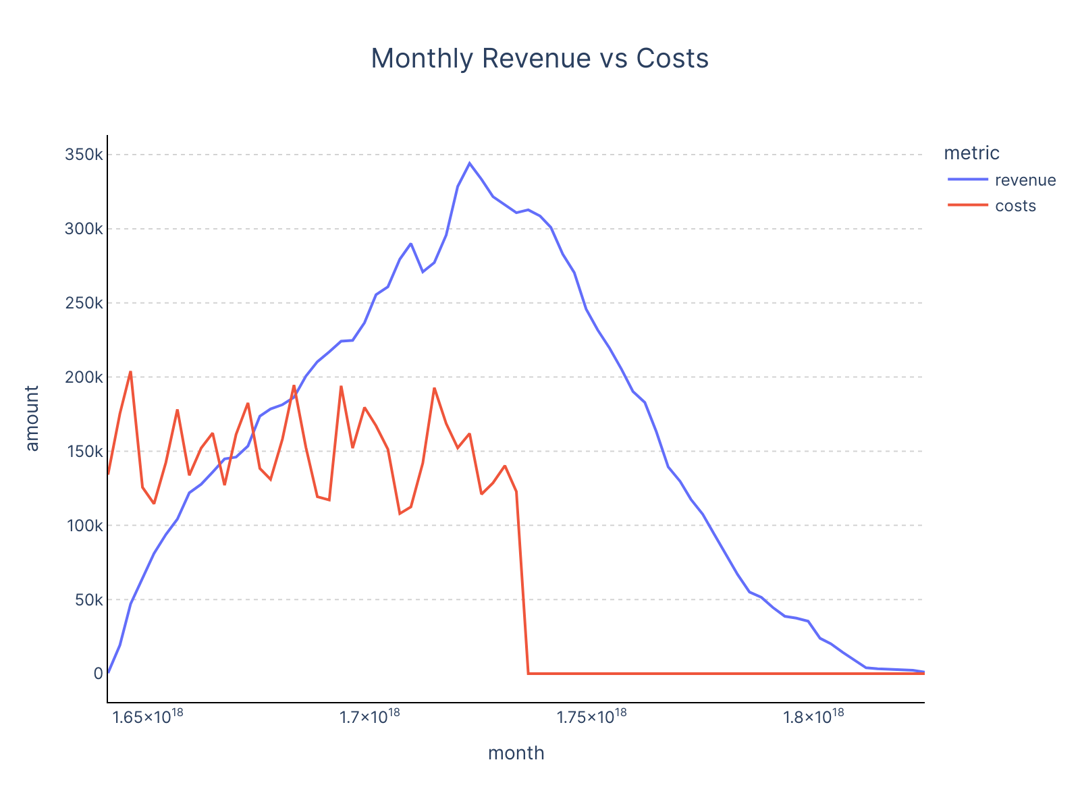Image resolution: width=1080 pixels, height=810 pixels.
Task: Click the blue revenue legend line swatch
Action: [x=968, y=181]
